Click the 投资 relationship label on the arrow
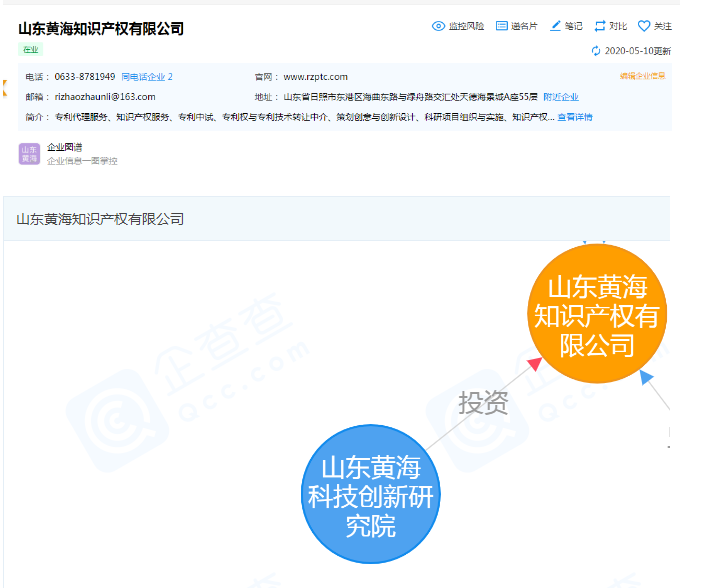 pyautogui.click(x=483, y=403)
